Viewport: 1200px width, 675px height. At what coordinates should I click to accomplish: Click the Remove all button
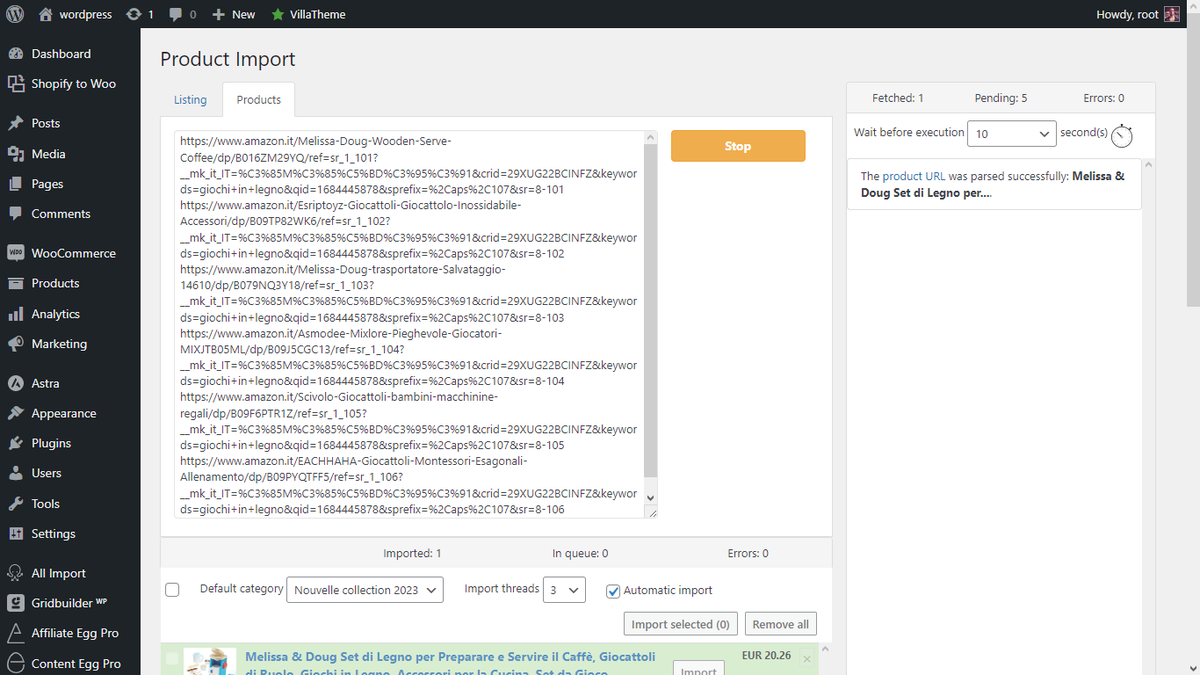[780, 624]
